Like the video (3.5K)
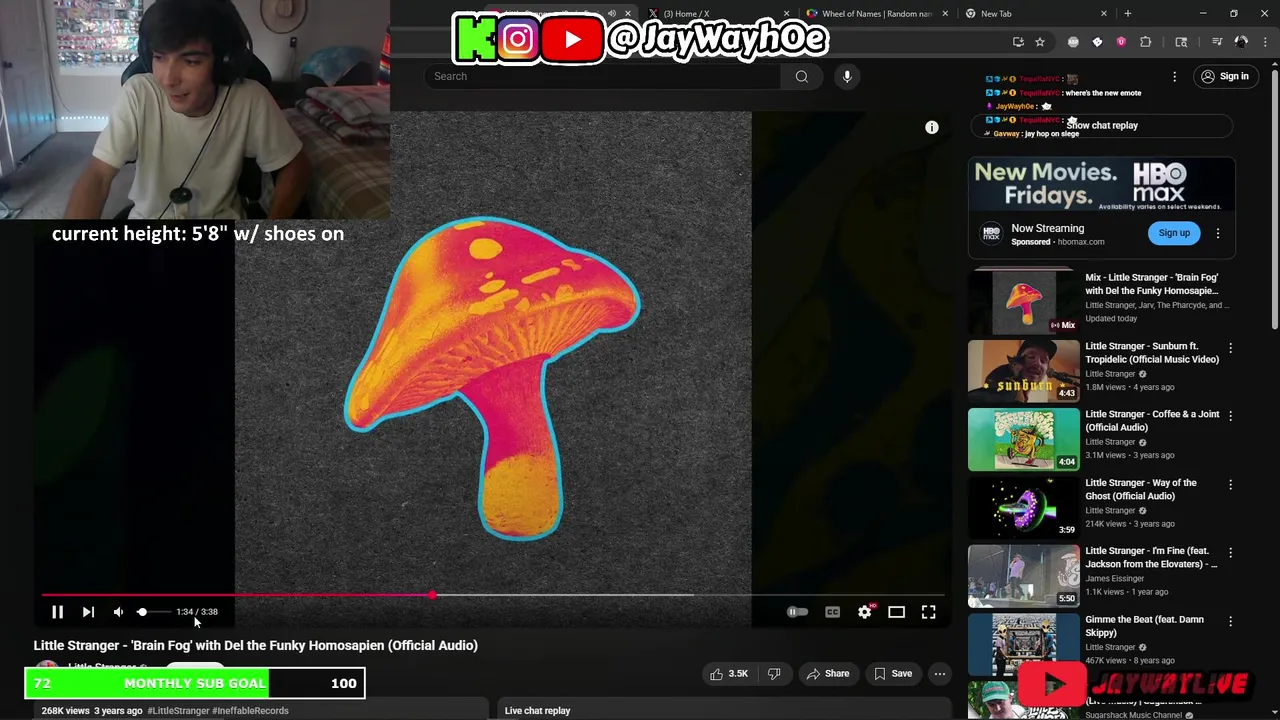The height and width of the screenshot is (720, 1280). point(729,674)
